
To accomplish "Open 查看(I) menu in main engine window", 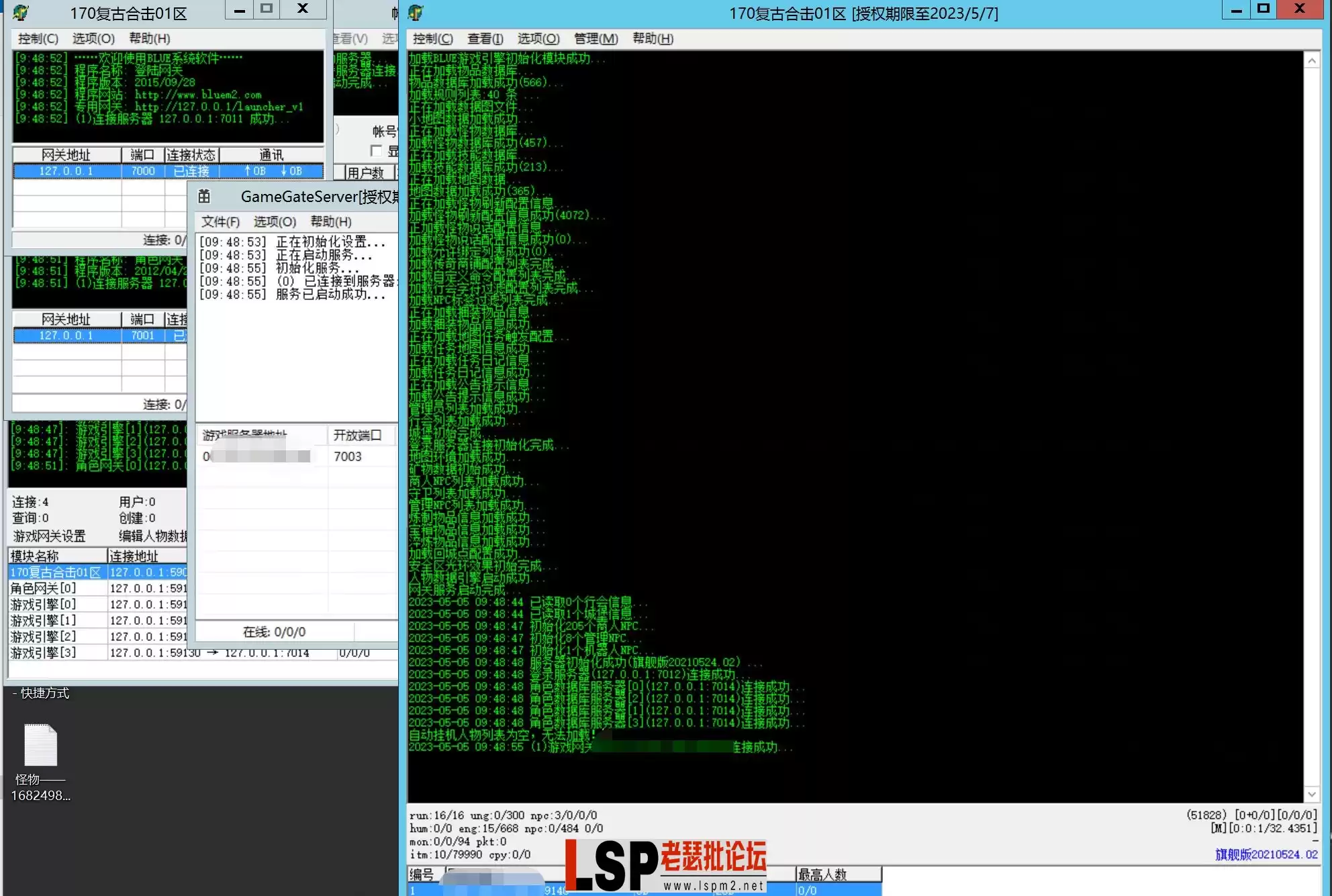I will pyautogui.click(x=485, y=39).
